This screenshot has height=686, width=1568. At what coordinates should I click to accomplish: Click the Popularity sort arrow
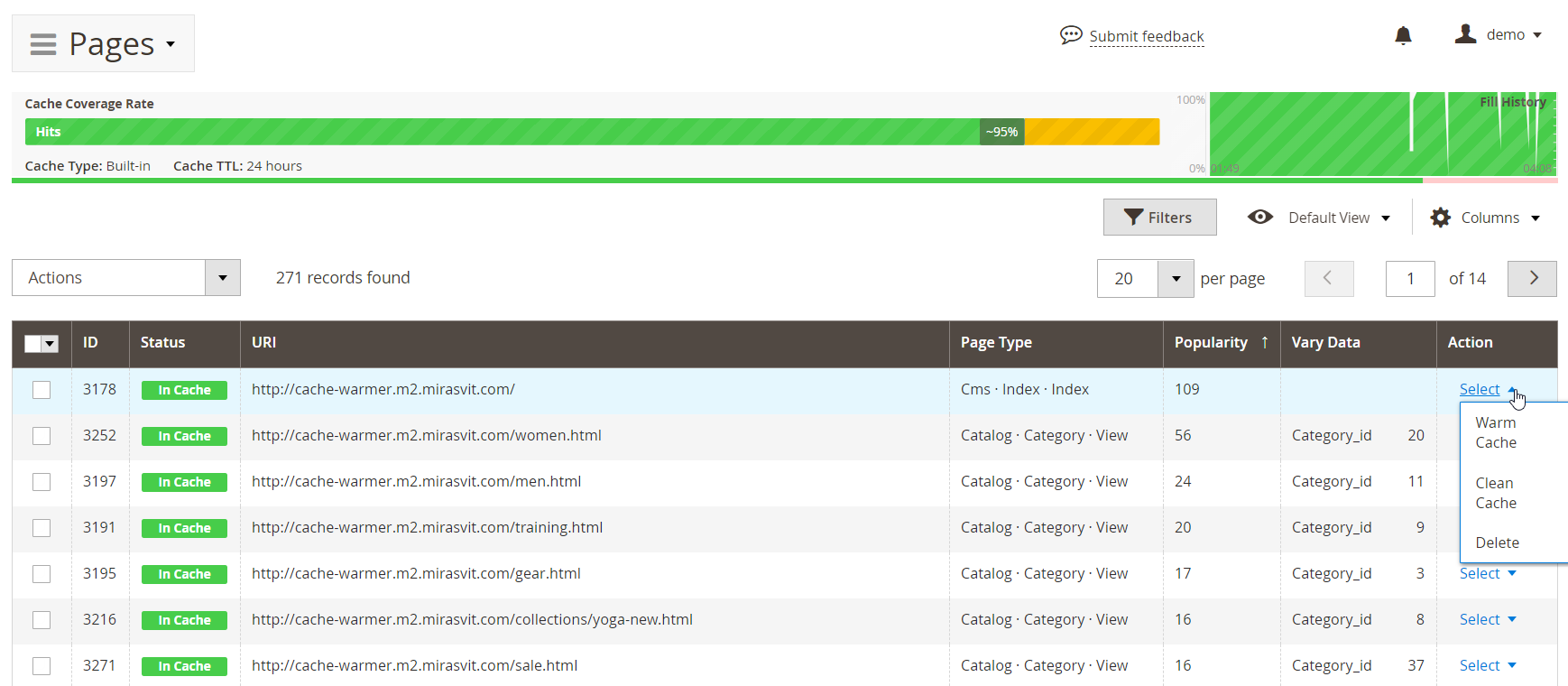[x=1265, y=342]
